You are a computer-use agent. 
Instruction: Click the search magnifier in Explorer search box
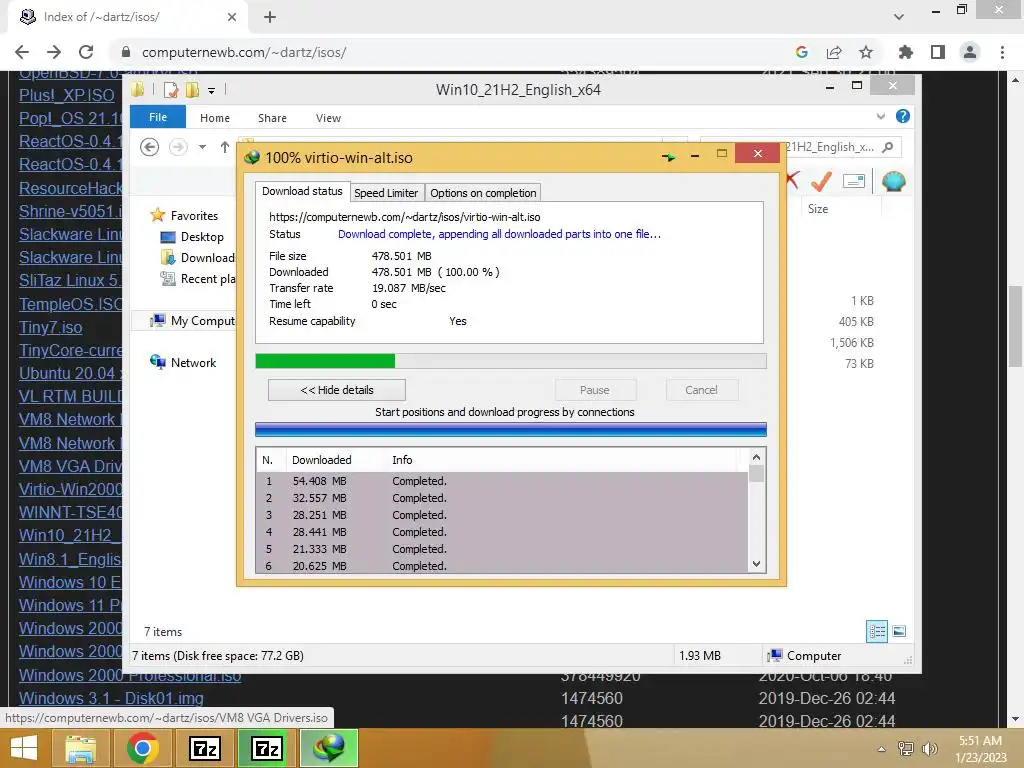[x=887, y=147]
